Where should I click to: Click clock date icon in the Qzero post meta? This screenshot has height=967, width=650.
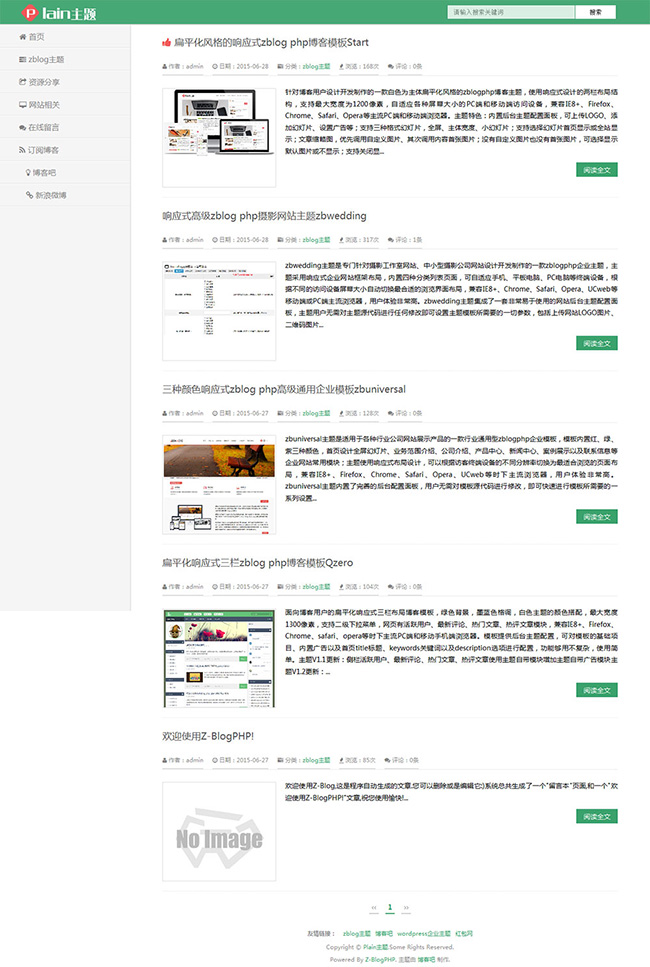[x=215, y=586]
